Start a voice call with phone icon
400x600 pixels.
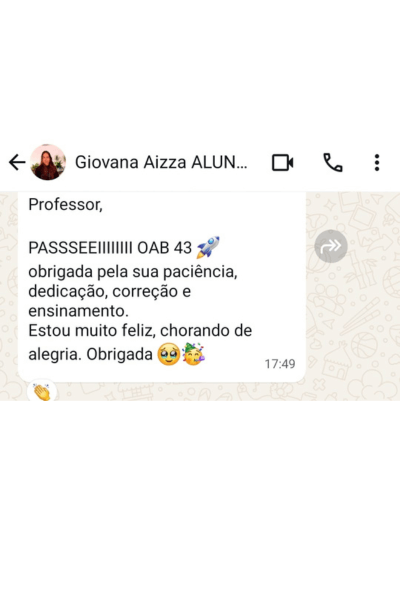pos(333,163)
